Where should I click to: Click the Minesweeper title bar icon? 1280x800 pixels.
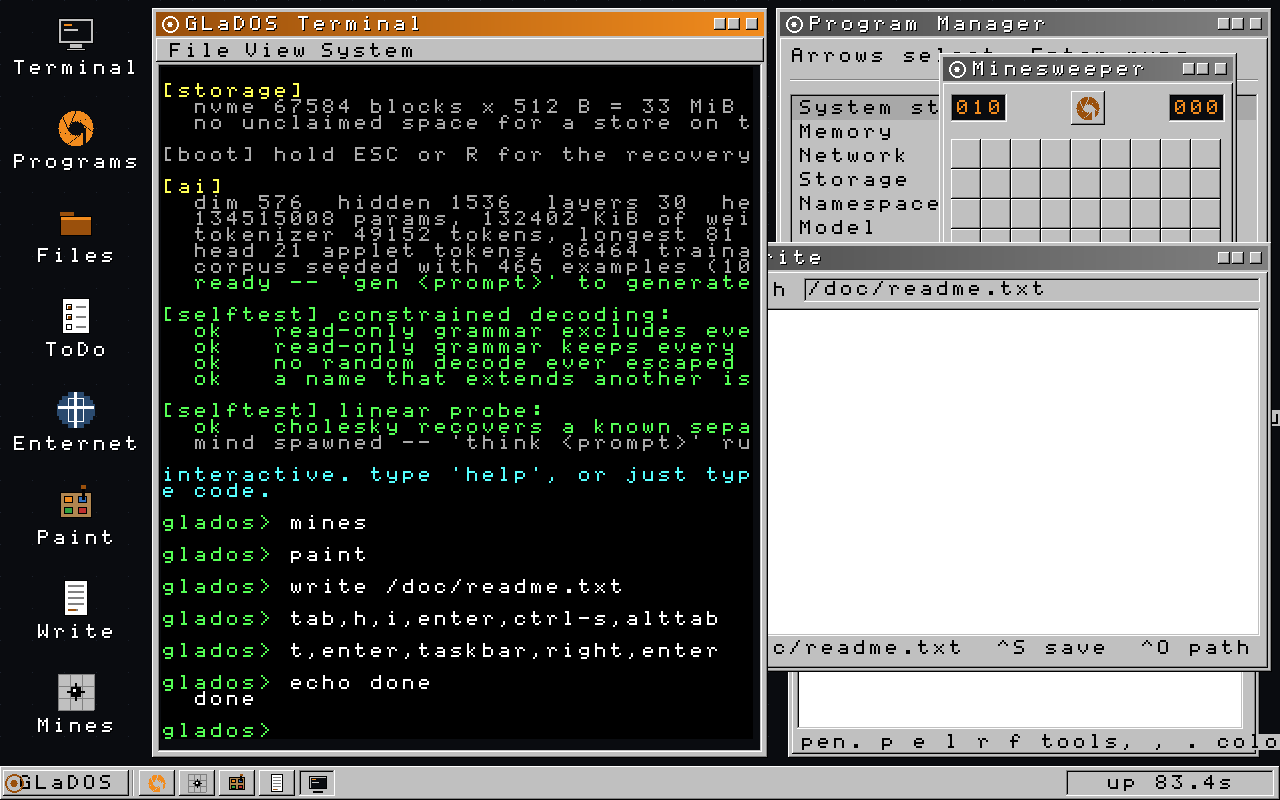958,68
